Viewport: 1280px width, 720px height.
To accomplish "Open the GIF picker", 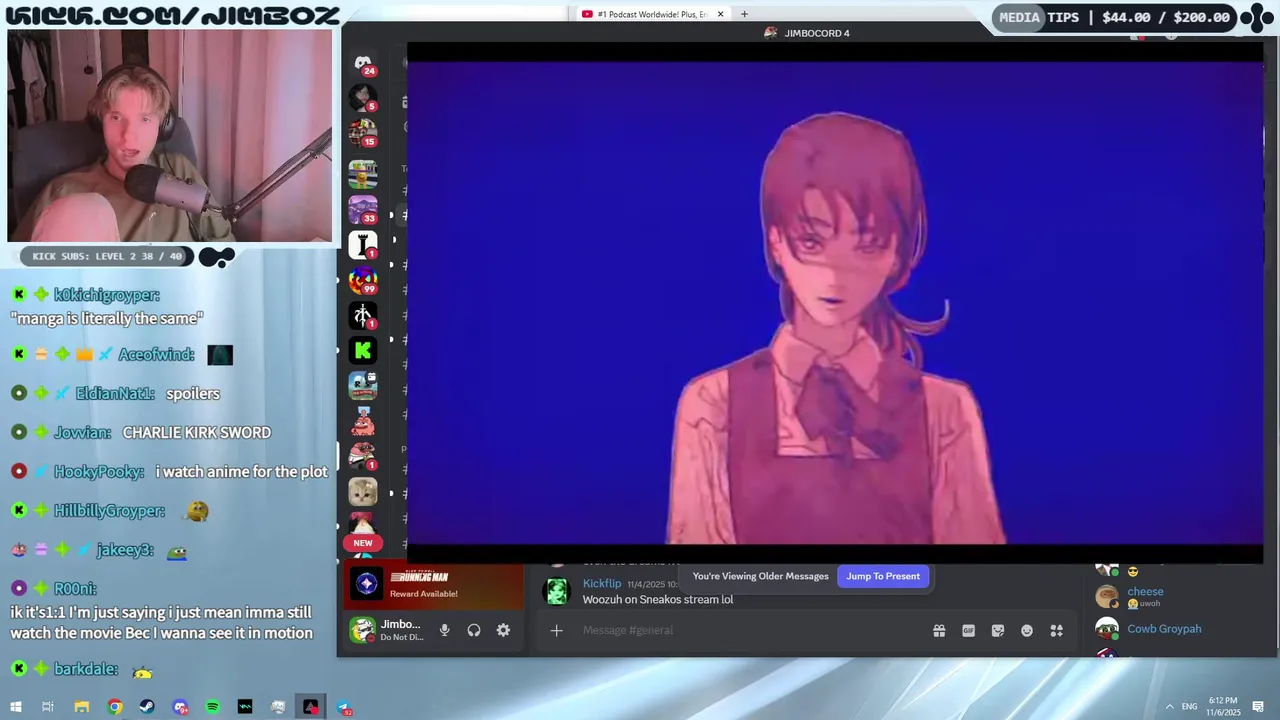I will pyautogui.click(x=968, y=630).
